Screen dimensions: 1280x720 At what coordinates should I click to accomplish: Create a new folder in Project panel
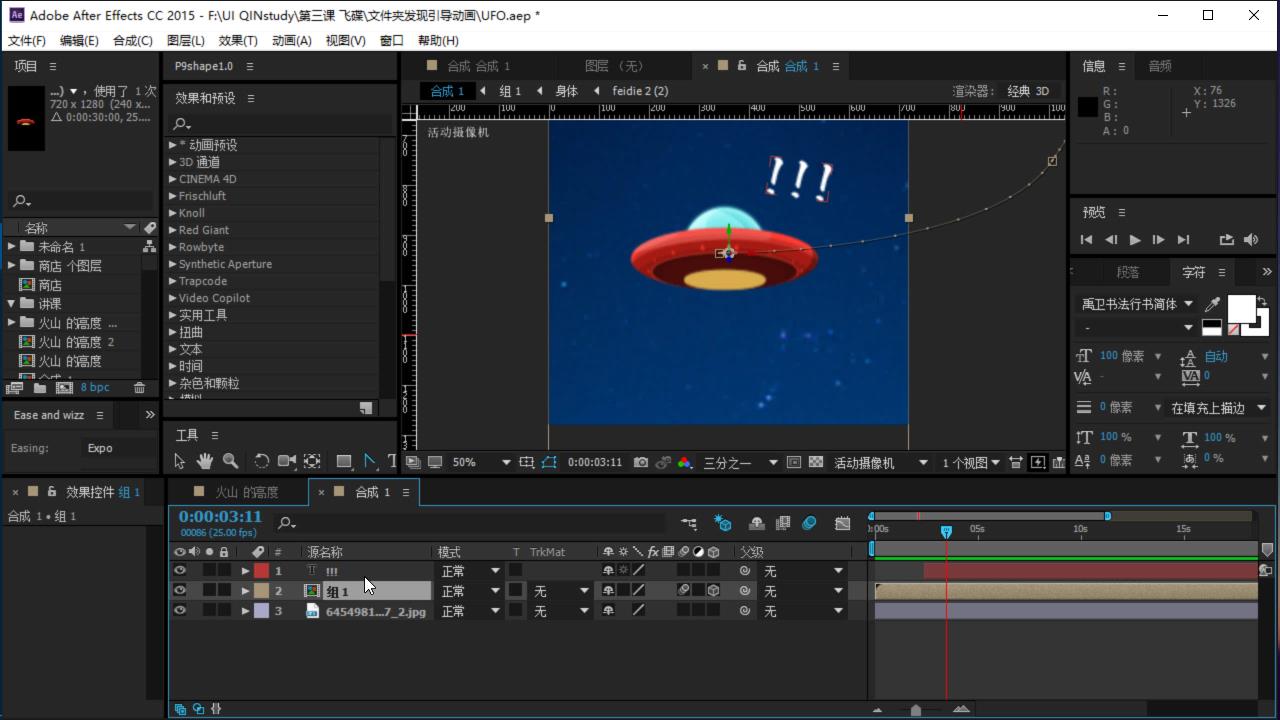tap(40, 388)
